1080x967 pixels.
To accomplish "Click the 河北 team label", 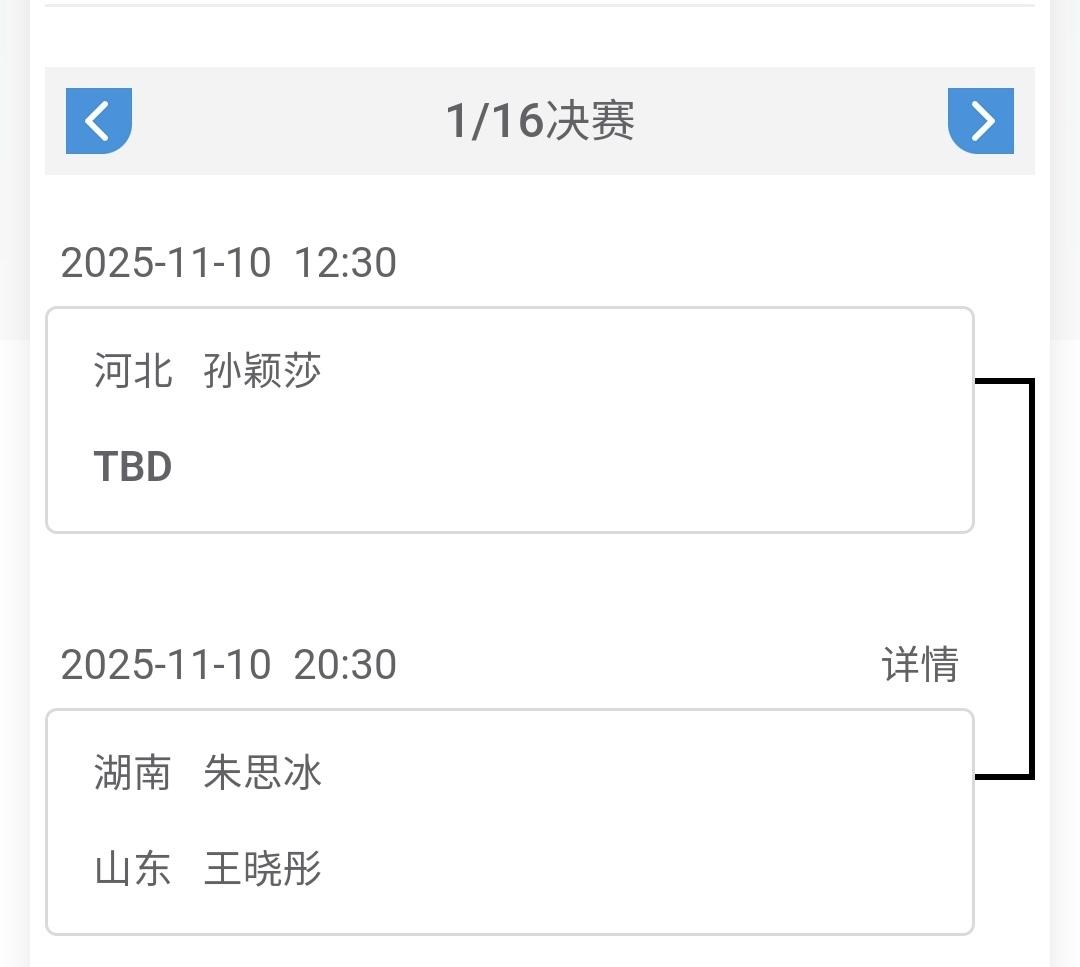I will (x=133, y=371).
